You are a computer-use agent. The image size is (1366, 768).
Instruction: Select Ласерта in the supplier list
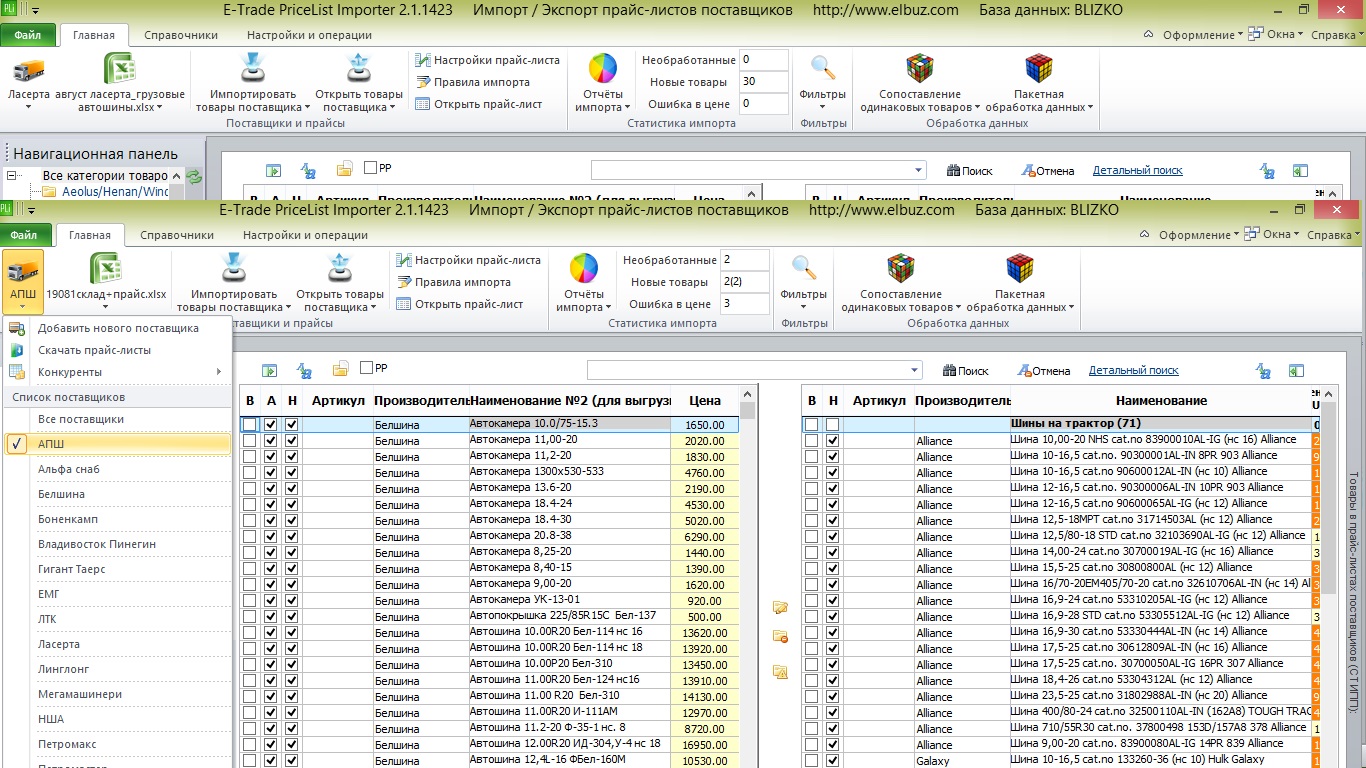click(x=59, y=644)
